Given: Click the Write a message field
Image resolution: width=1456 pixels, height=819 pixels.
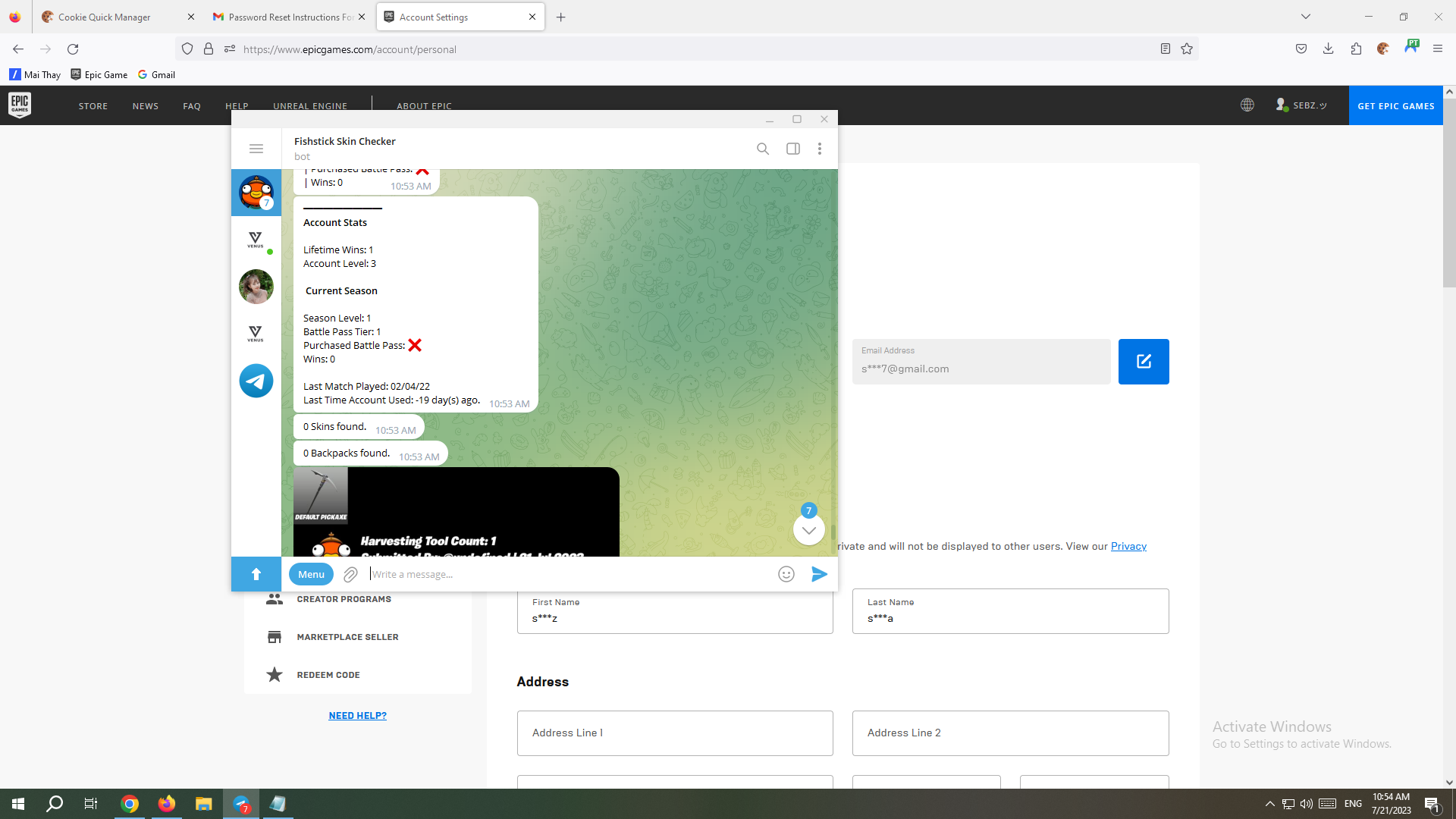Looking at the screenshot, I should coord(569,574).
